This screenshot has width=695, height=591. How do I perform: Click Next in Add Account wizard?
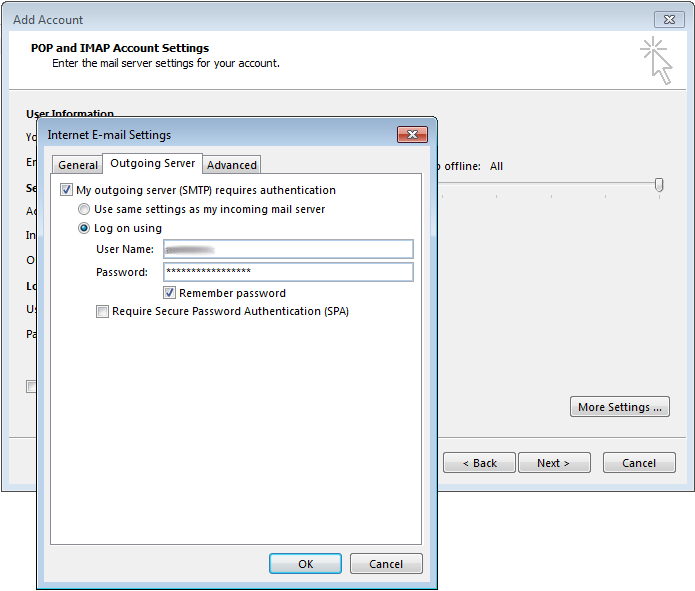click(x=554, y=463)
